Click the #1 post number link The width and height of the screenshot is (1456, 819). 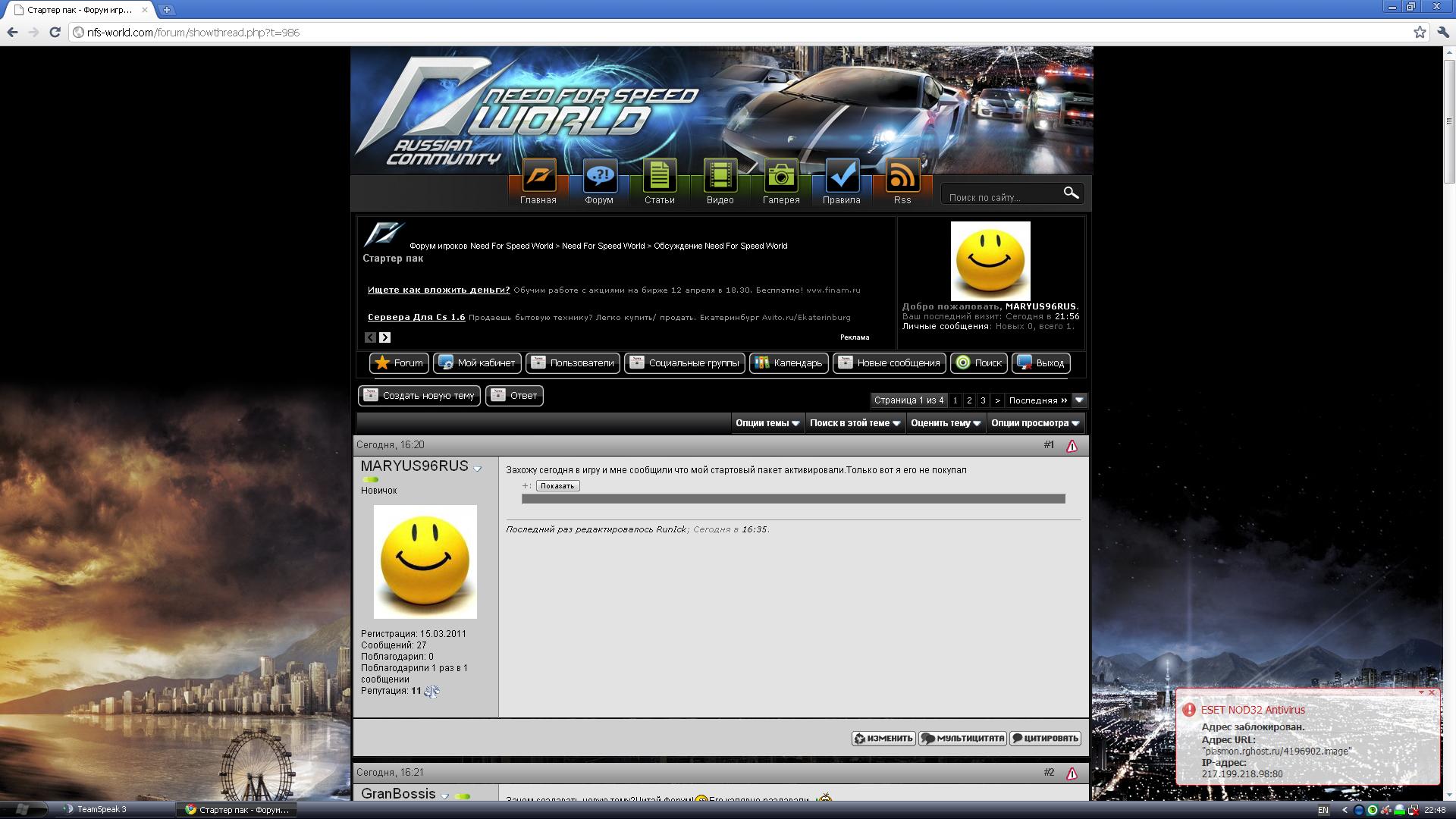coord(1049,445)
